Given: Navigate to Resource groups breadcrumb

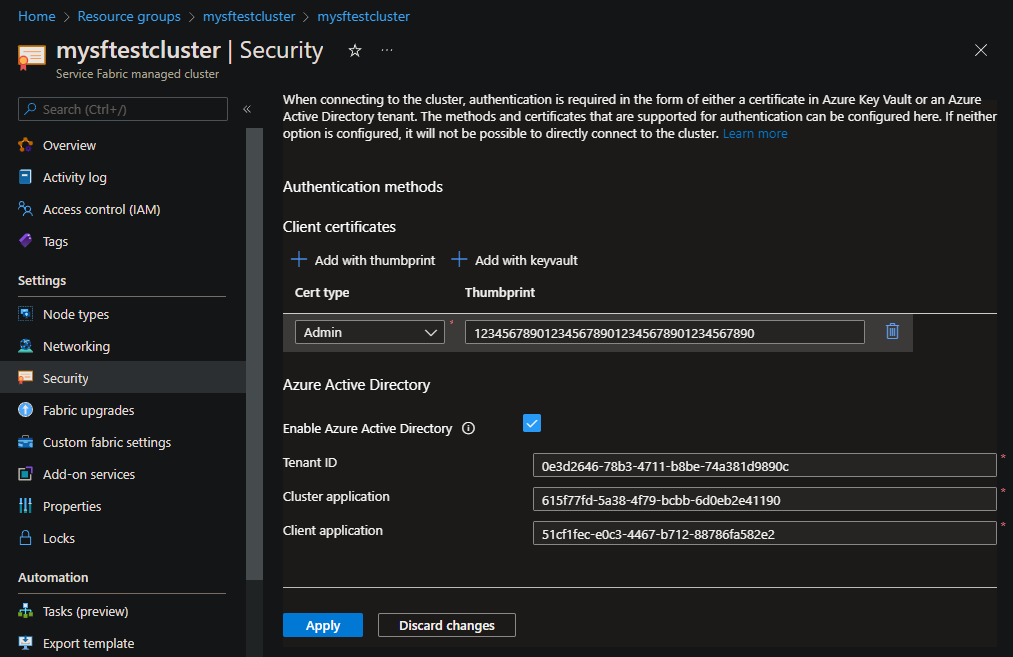Looking at the screenshot, I should [x=129, y=17].
